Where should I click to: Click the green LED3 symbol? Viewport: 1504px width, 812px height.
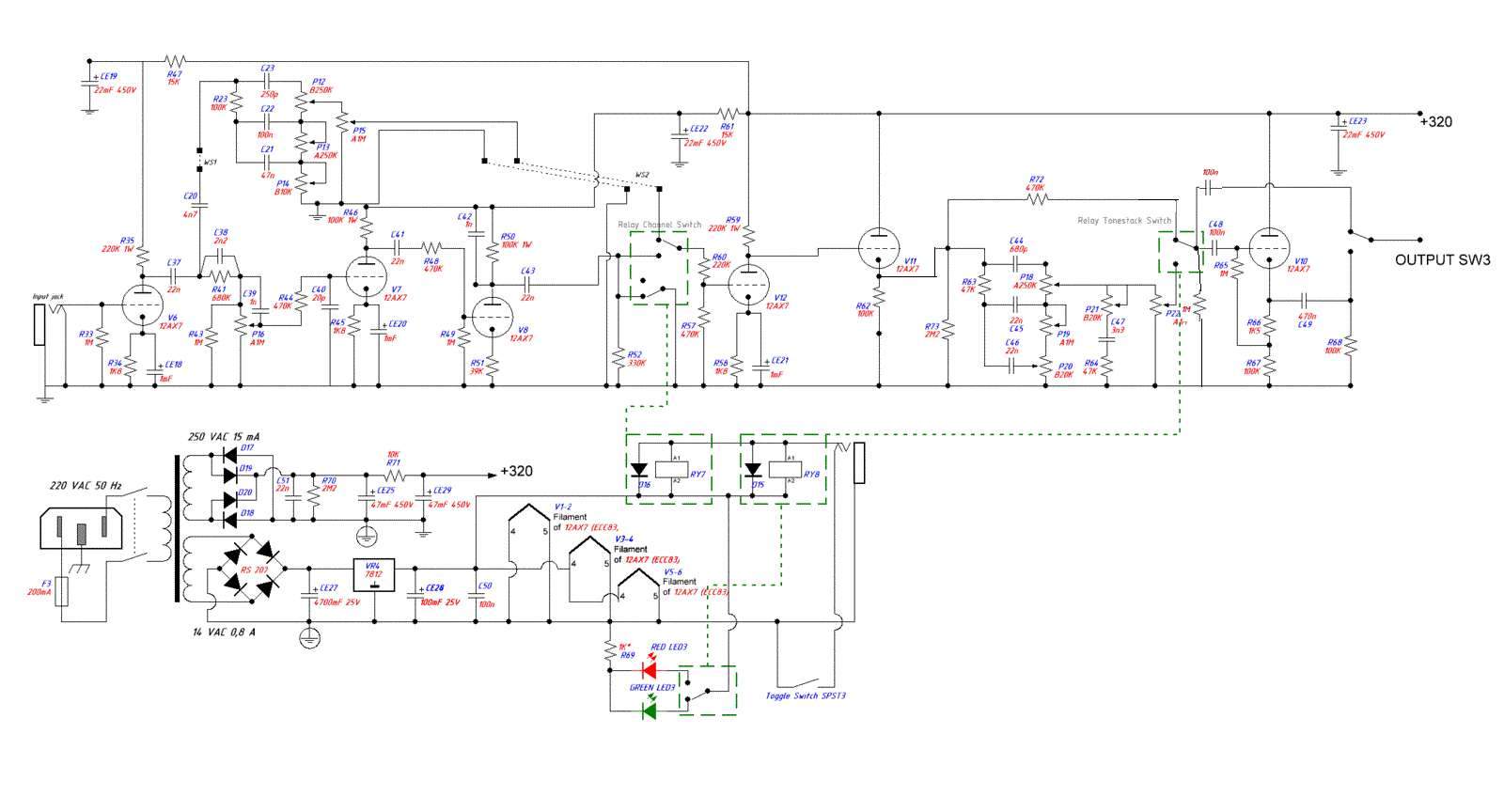[x=649, y=710]
